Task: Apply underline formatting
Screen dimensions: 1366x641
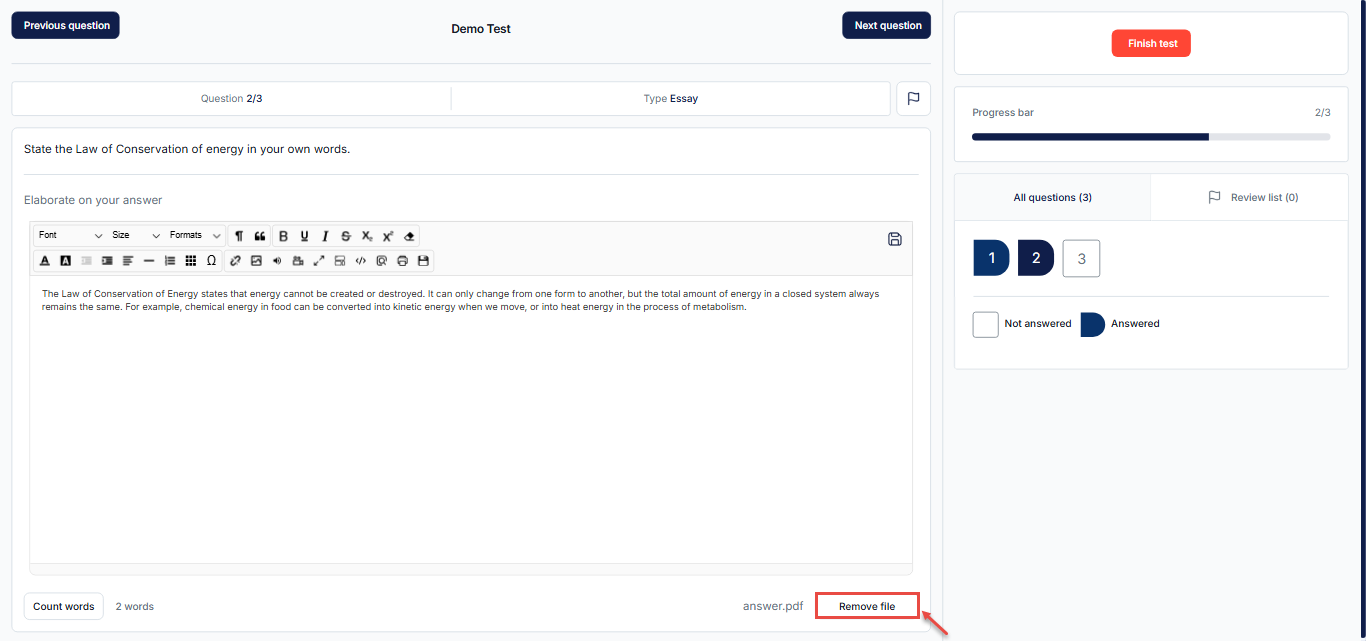Action: pos(304,236)
